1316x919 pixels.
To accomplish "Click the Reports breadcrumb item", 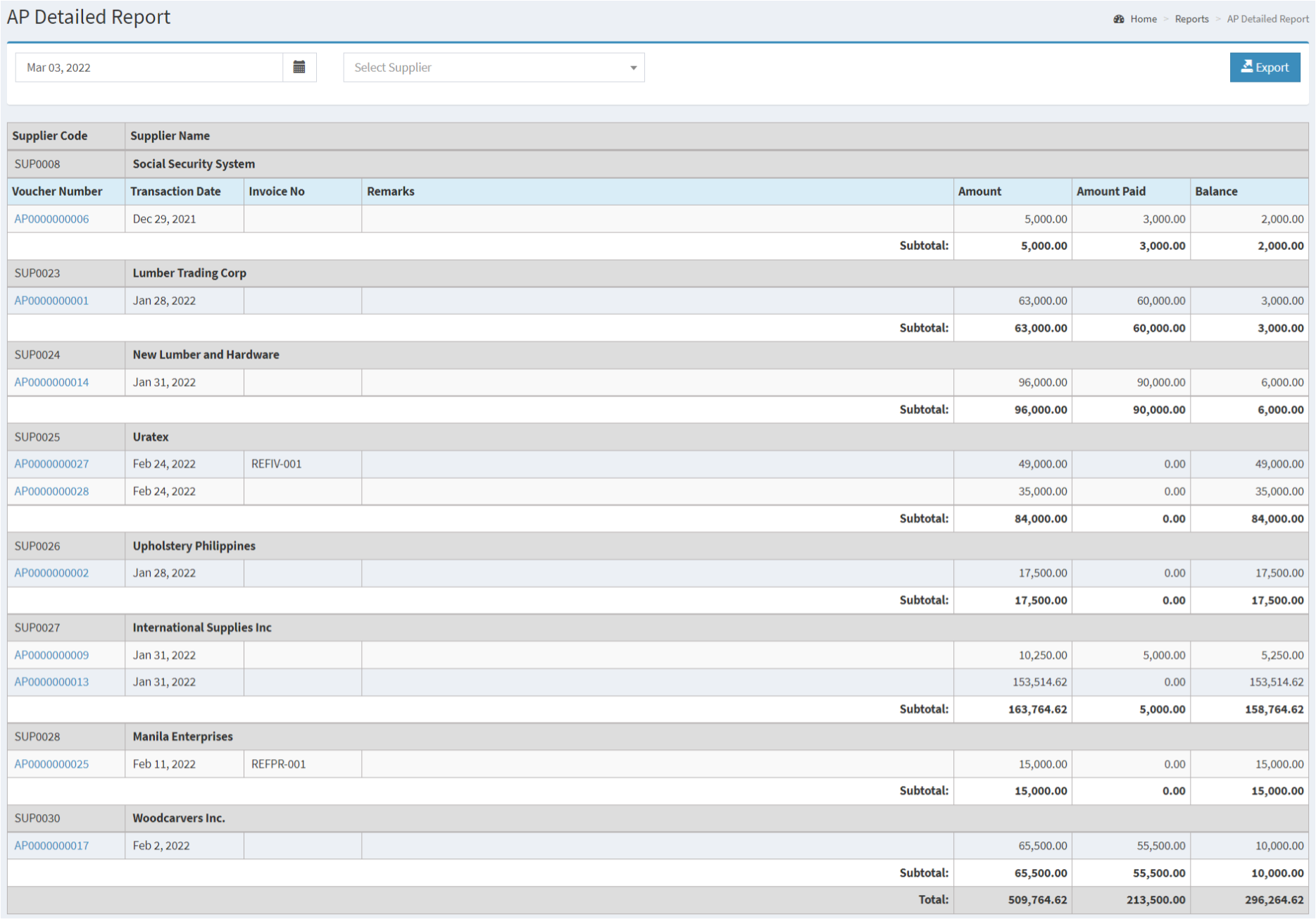I will (x=1191, y=19).
